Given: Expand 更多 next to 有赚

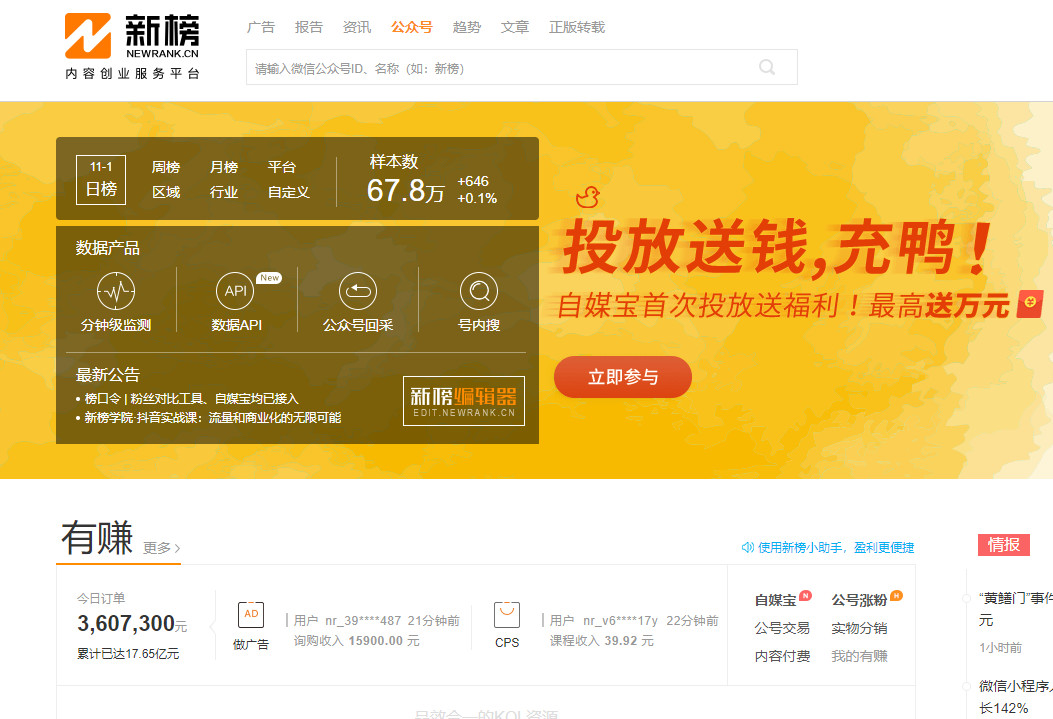Looking at the screenshot, I should coord(162,548).
